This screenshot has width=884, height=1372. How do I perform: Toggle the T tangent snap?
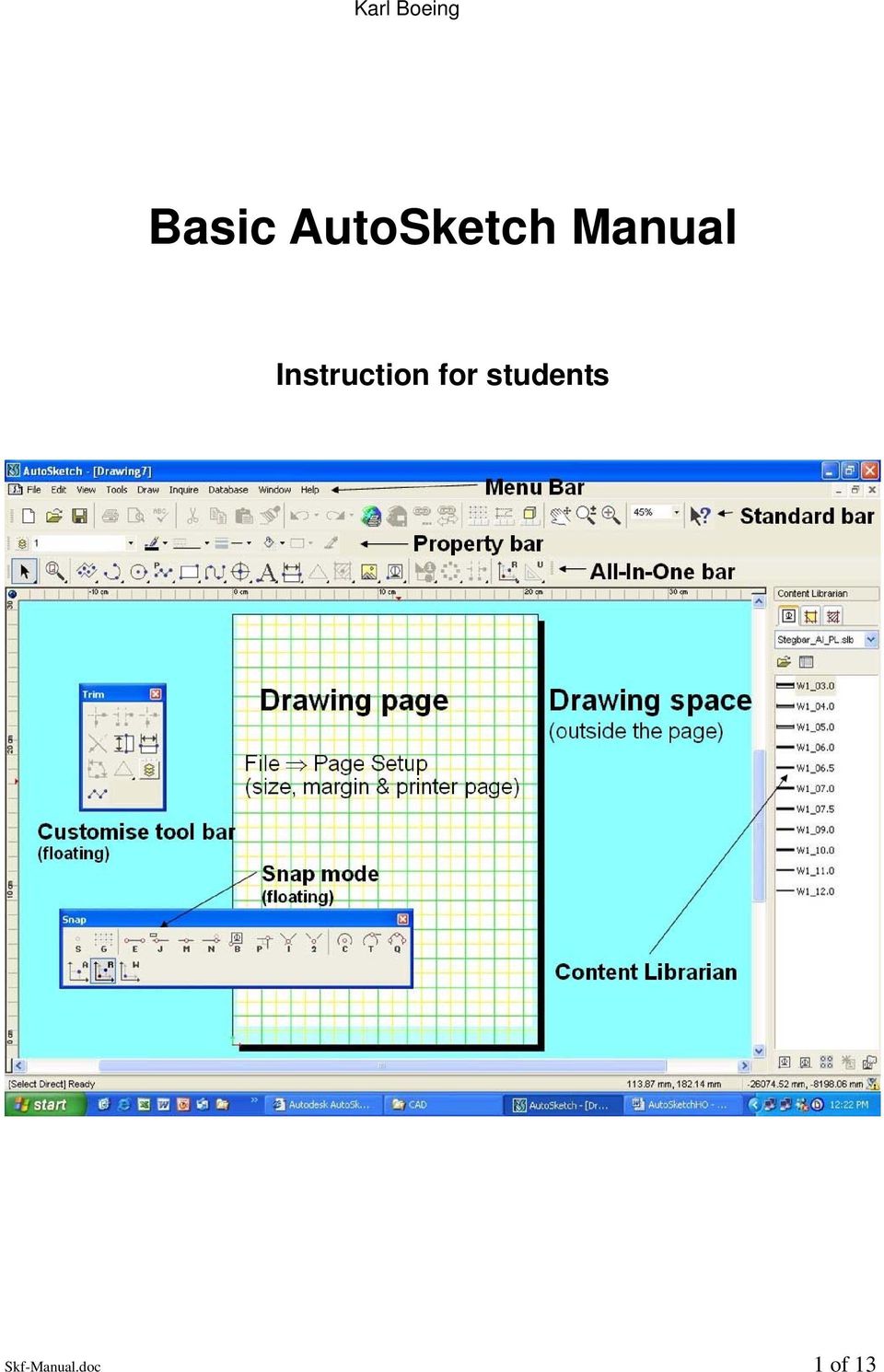(371, 942)
